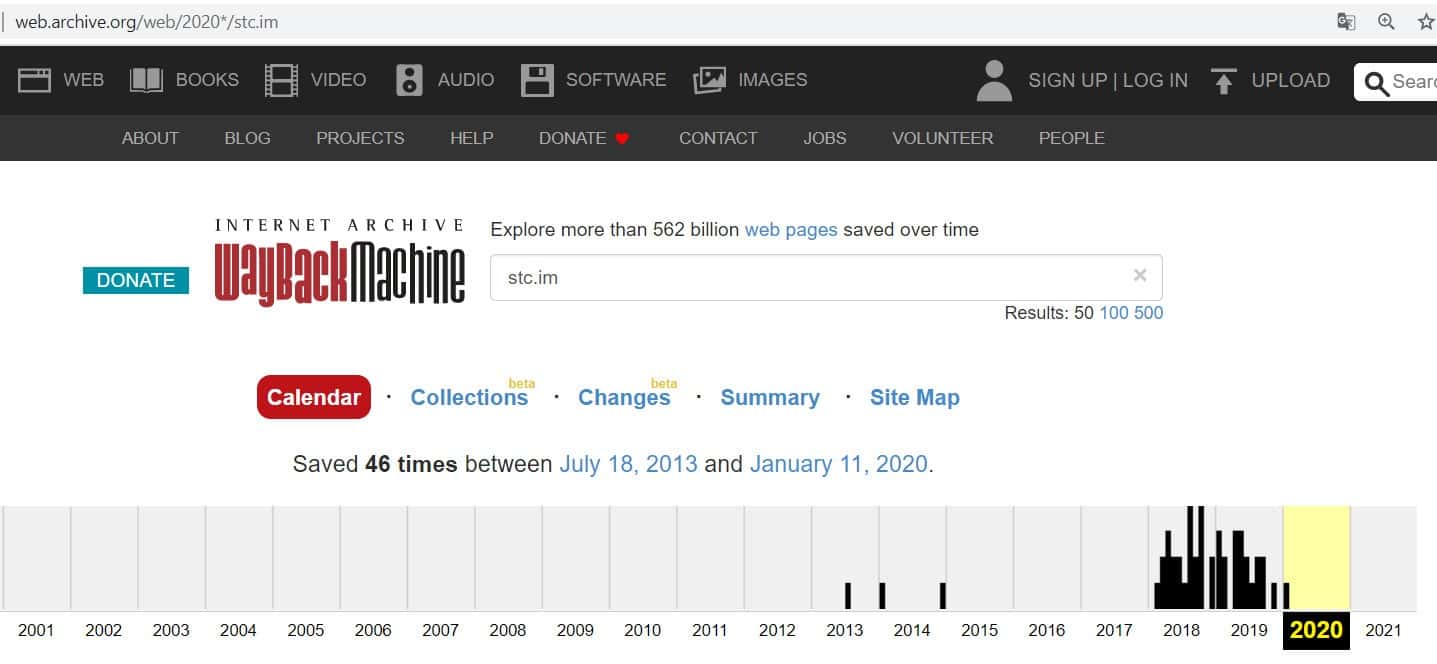1437x664 pixels.
Task: Click the red heart next to Donate
Action: point(622,139)
